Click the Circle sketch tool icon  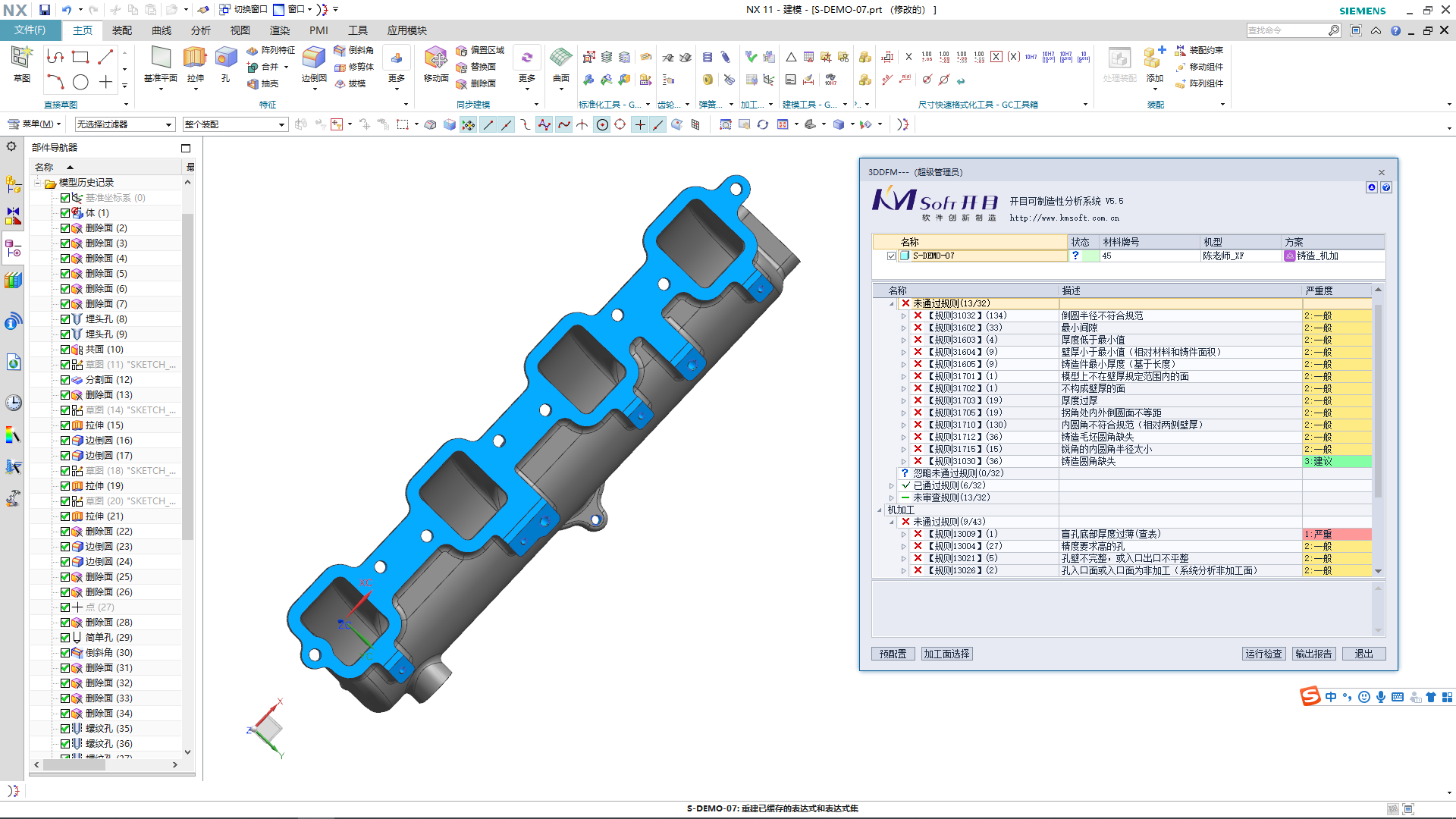tap(80, 82)
